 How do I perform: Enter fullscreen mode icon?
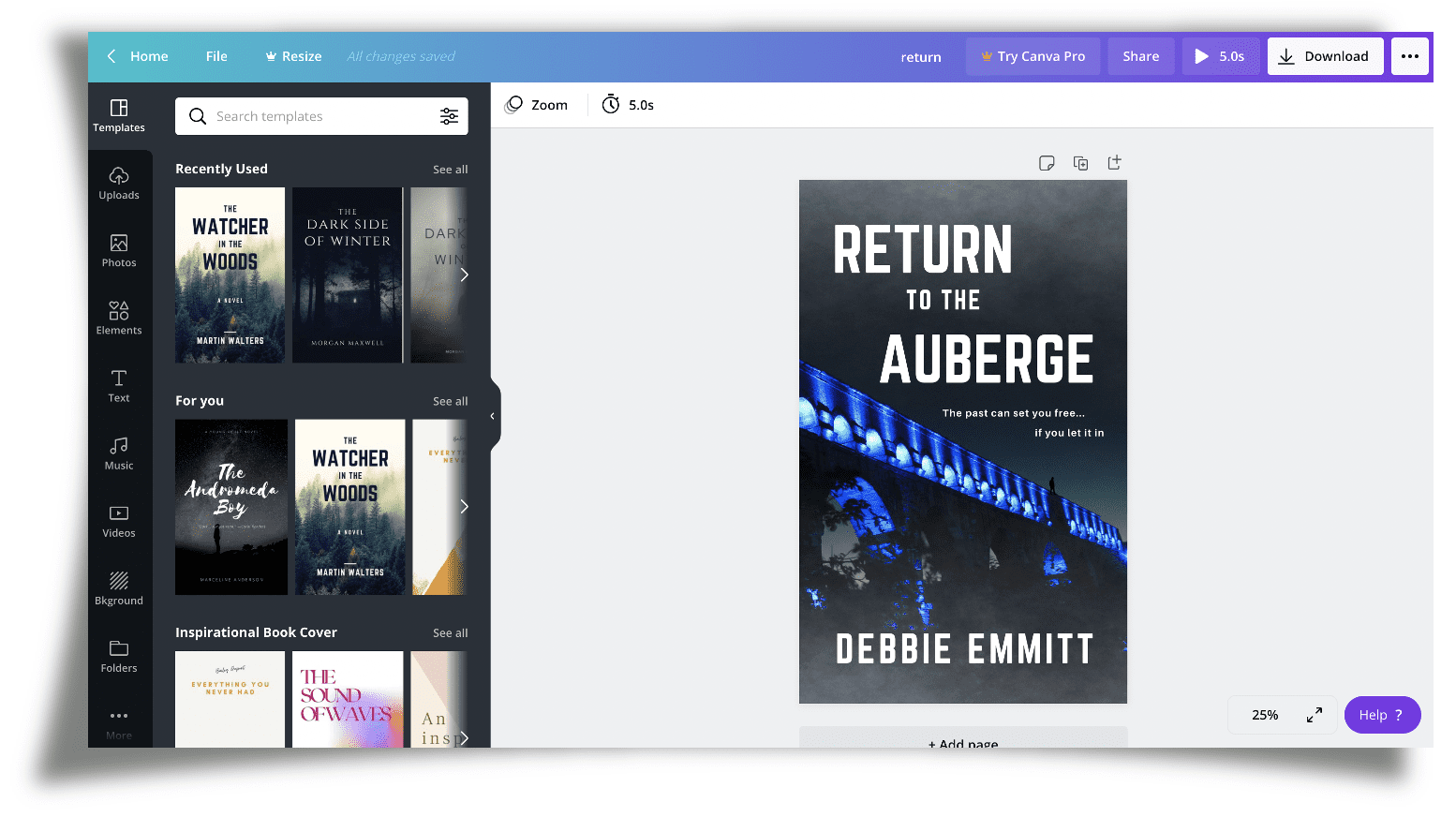[1315, 715]
